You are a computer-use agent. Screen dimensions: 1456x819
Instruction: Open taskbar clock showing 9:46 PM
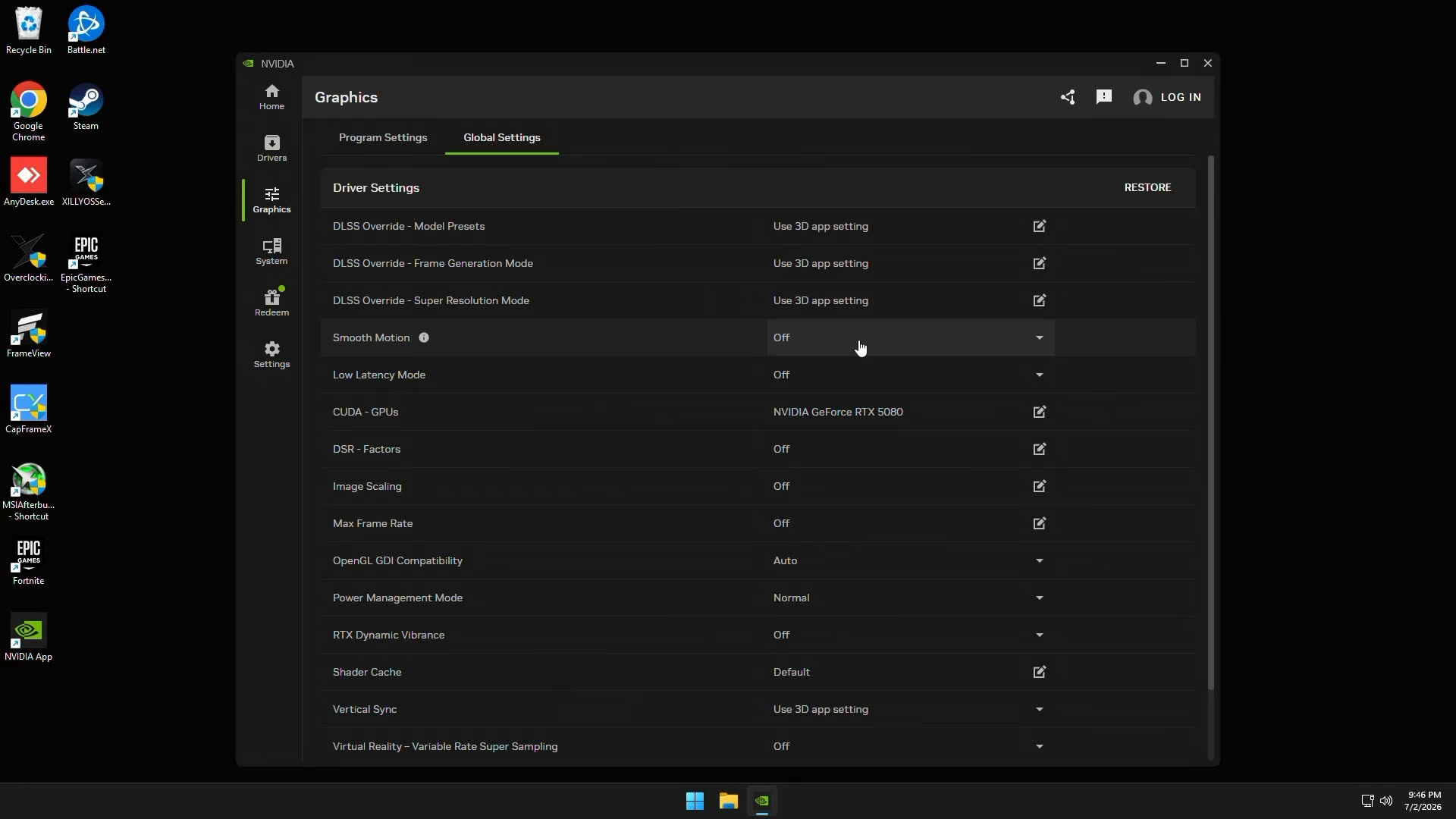click(x=1423, y=801)
